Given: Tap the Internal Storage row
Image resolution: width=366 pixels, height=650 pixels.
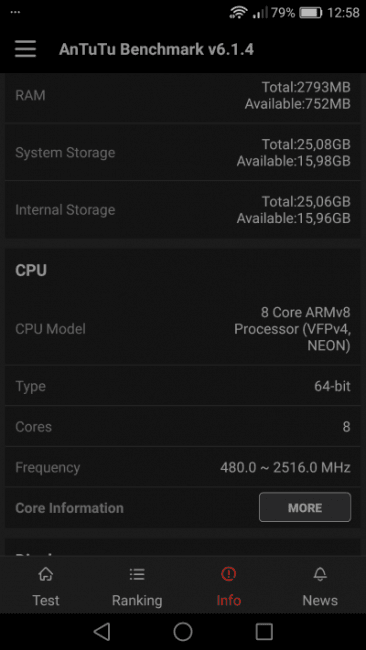Looking at the screenshot, I should pyautogui.click(x=183, y=209).
